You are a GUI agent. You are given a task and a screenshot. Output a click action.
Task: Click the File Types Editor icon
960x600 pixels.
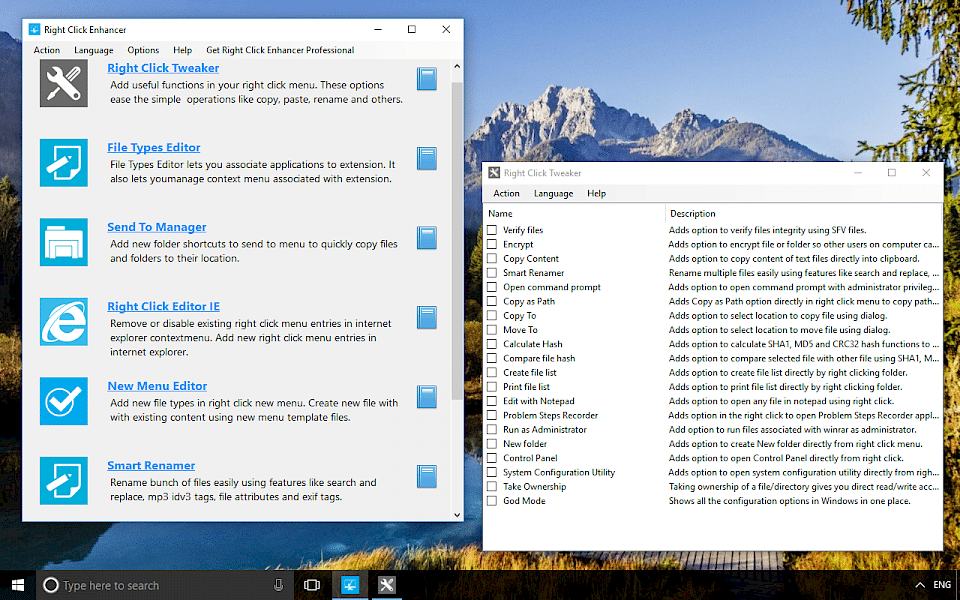(64, 163)
